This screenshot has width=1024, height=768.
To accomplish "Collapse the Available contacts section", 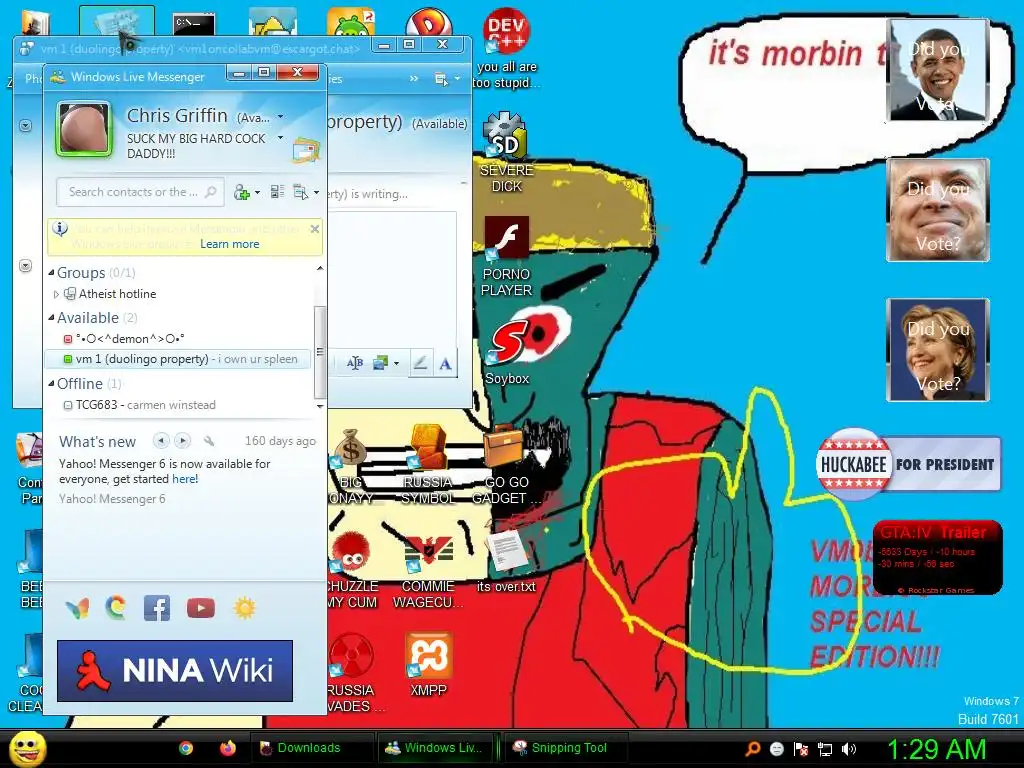I will coord(52,317).
